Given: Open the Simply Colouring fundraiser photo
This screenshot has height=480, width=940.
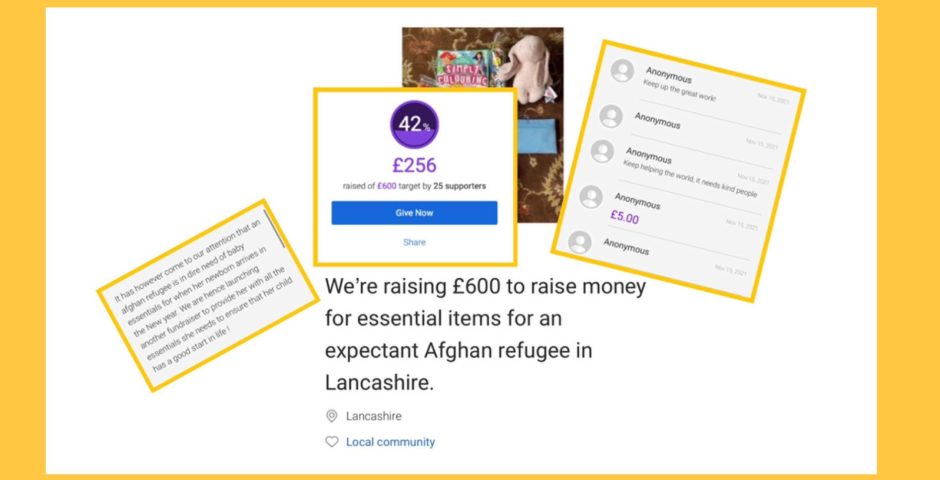Looking at the screenshot, I should [x=483, y=59].
